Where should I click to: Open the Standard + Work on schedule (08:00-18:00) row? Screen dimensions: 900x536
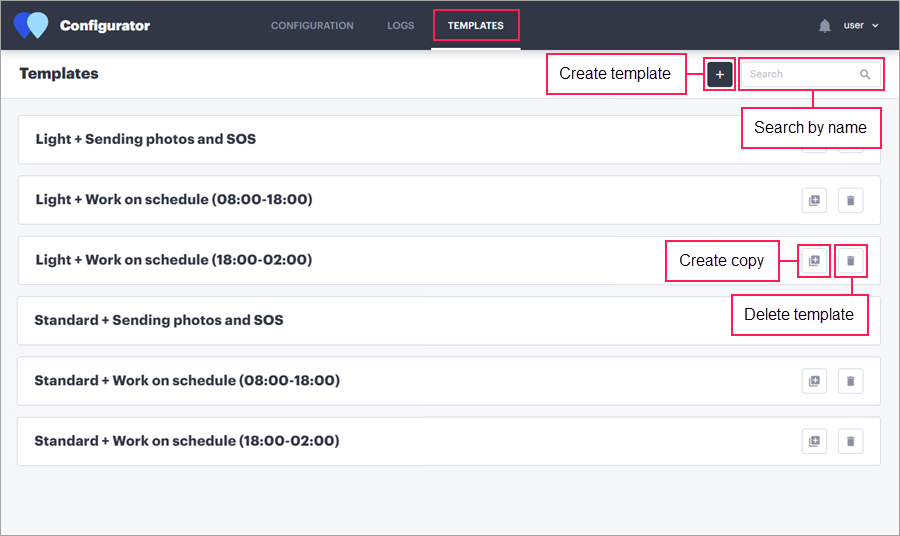pyautogui.click(x=187, y=381)
